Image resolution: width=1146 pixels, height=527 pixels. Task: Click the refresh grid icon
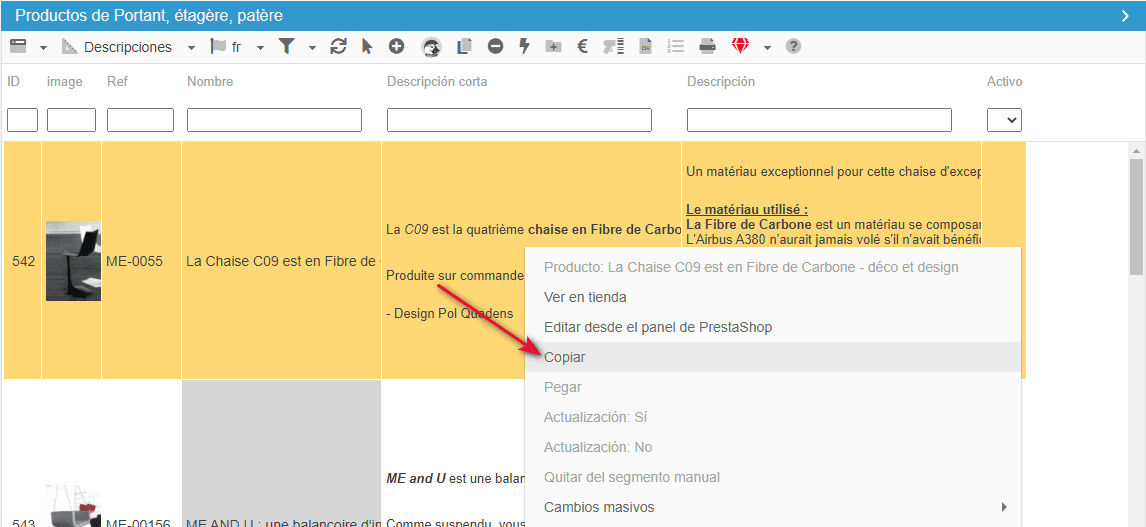pyautogui.click(x=338, y=46)
